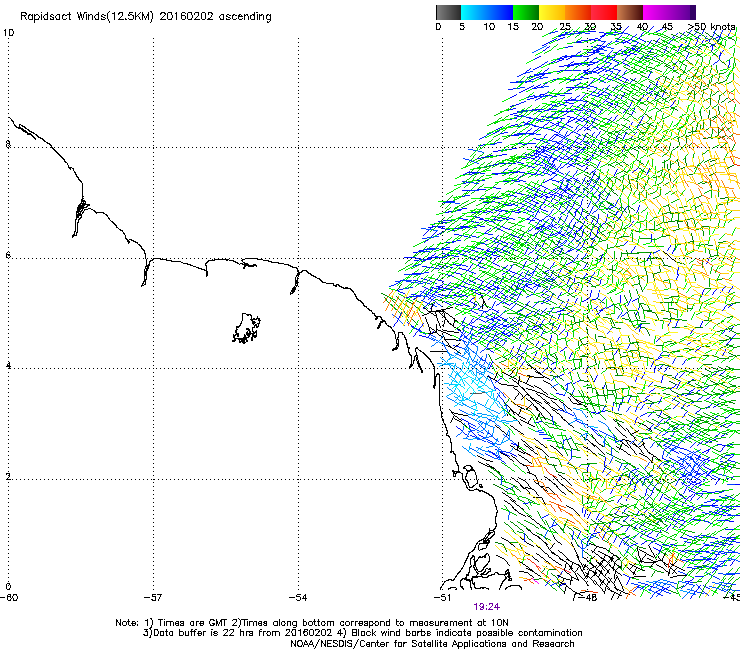Click the legend tick label '10' under blue band
The image size is (740, 650).
(x=489, y=26)
